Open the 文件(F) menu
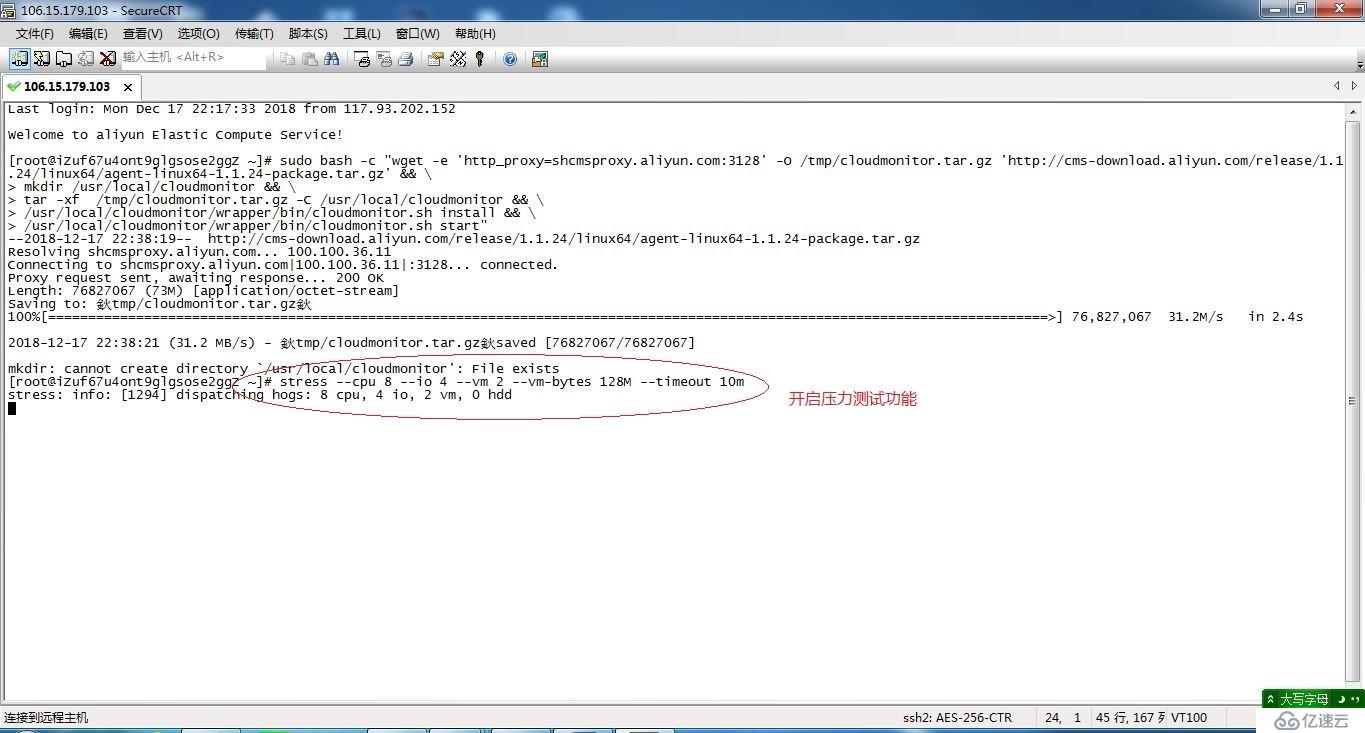This screenshot has width=1365, height=733. click(x=35, y=34)
